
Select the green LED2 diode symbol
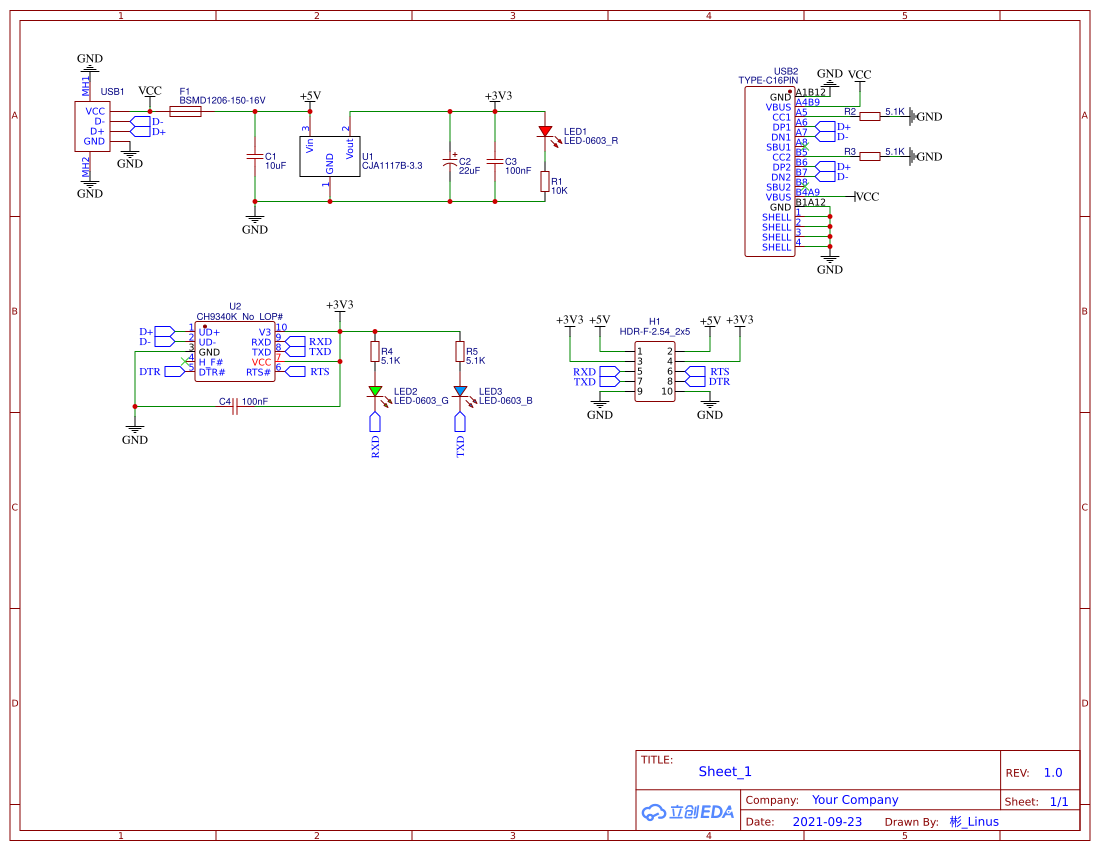point(375,391)
